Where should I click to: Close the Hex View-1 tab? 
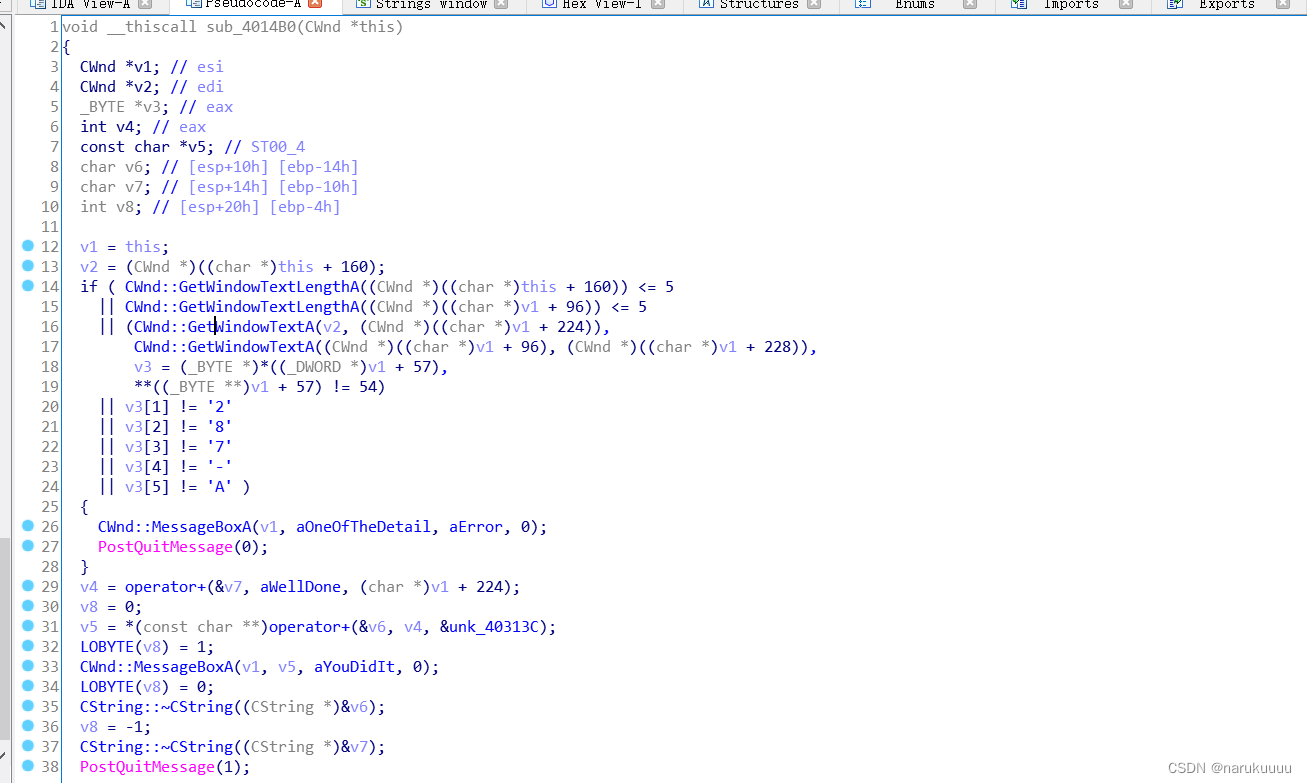pyautogui.click(x=658, y=4)
